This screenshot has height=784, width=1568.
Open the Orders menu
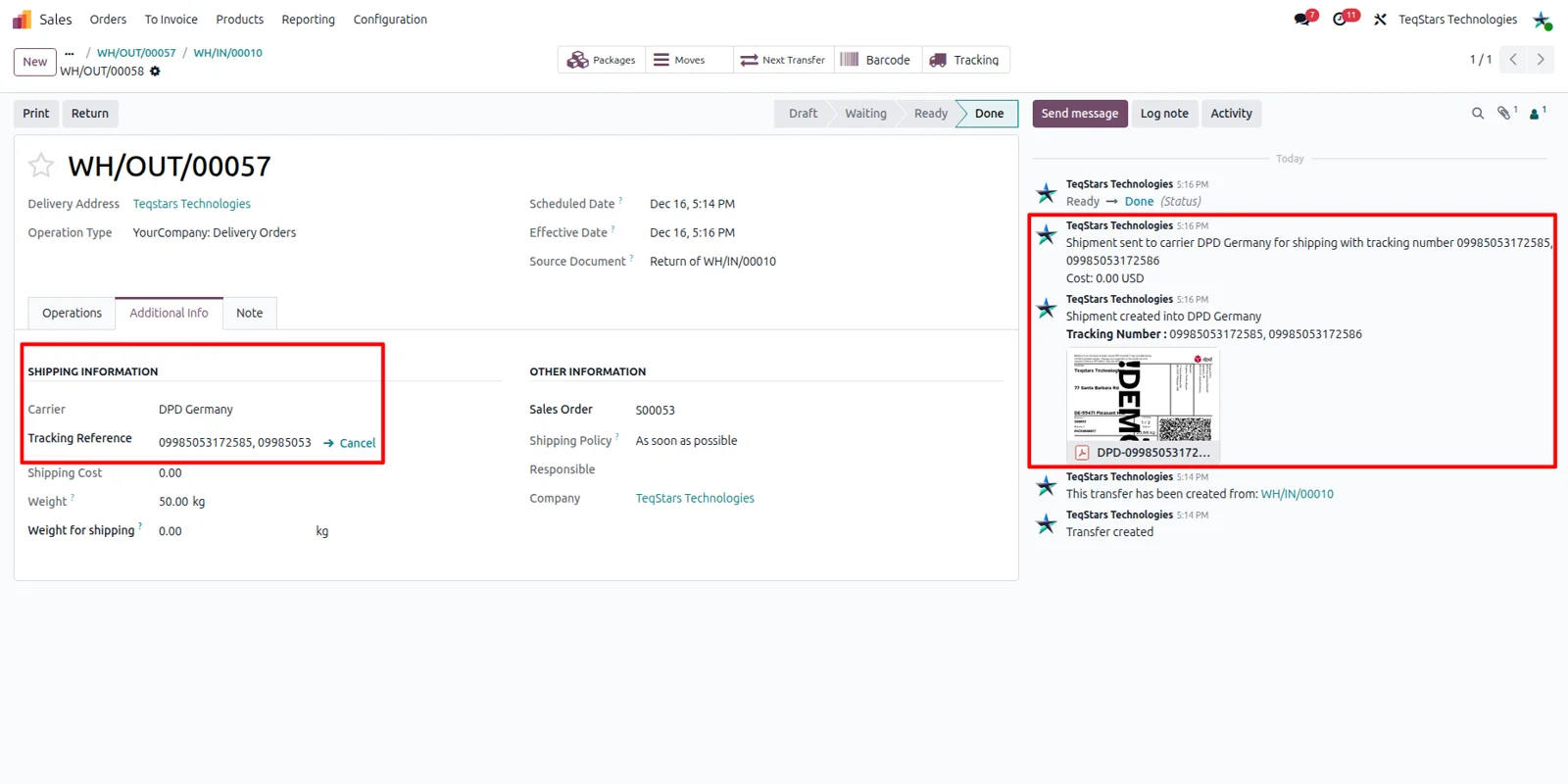(x=108, y=20)
